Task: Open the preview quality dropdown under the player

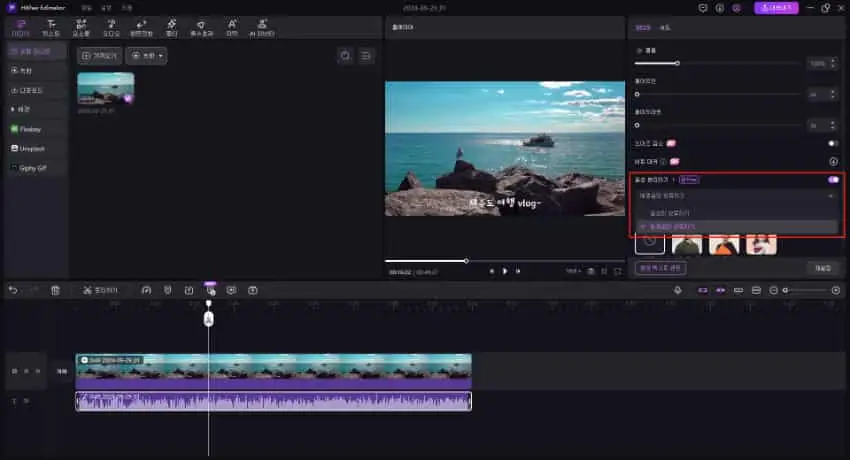Action: (x=573, y=271)
